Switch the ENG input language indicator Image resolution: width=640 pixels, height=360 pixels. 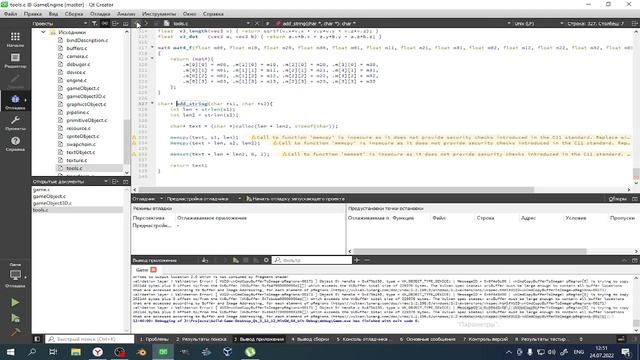tap(578, 352)
